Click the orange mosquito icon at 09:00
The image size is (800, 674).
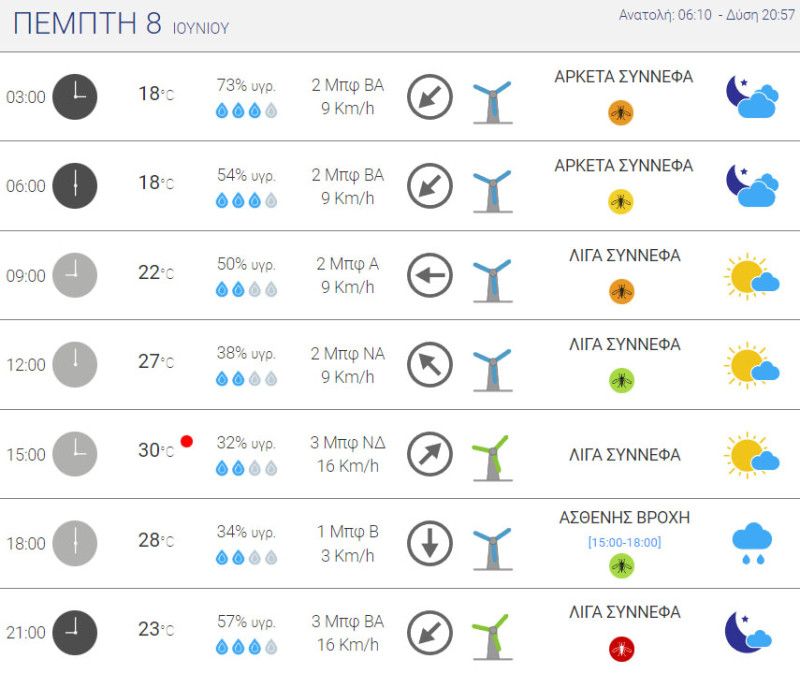621,291
